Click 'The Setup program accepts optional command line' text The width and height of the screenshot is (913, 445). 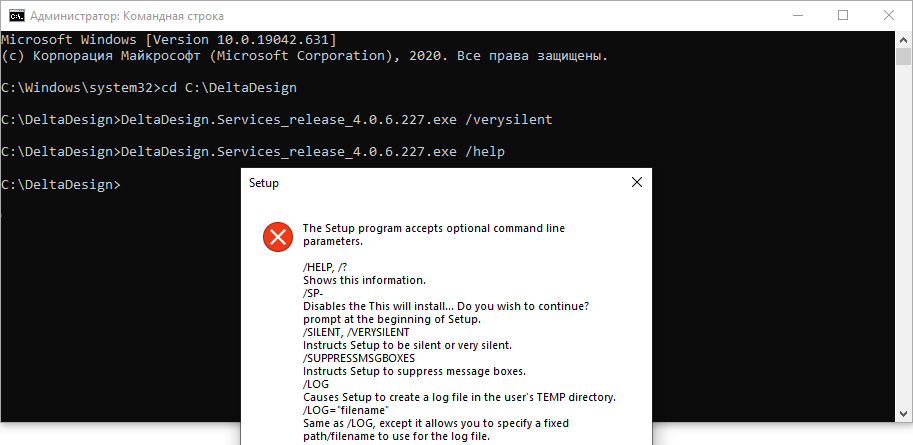tap(434, 228)
